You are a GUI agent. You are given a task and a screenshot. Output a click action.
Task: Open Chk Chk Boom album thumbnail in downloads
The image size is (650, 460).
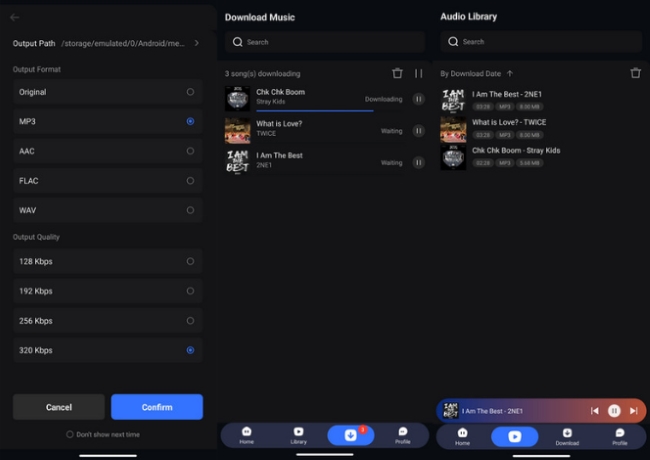pyautogui.click(x=238, y=99)
